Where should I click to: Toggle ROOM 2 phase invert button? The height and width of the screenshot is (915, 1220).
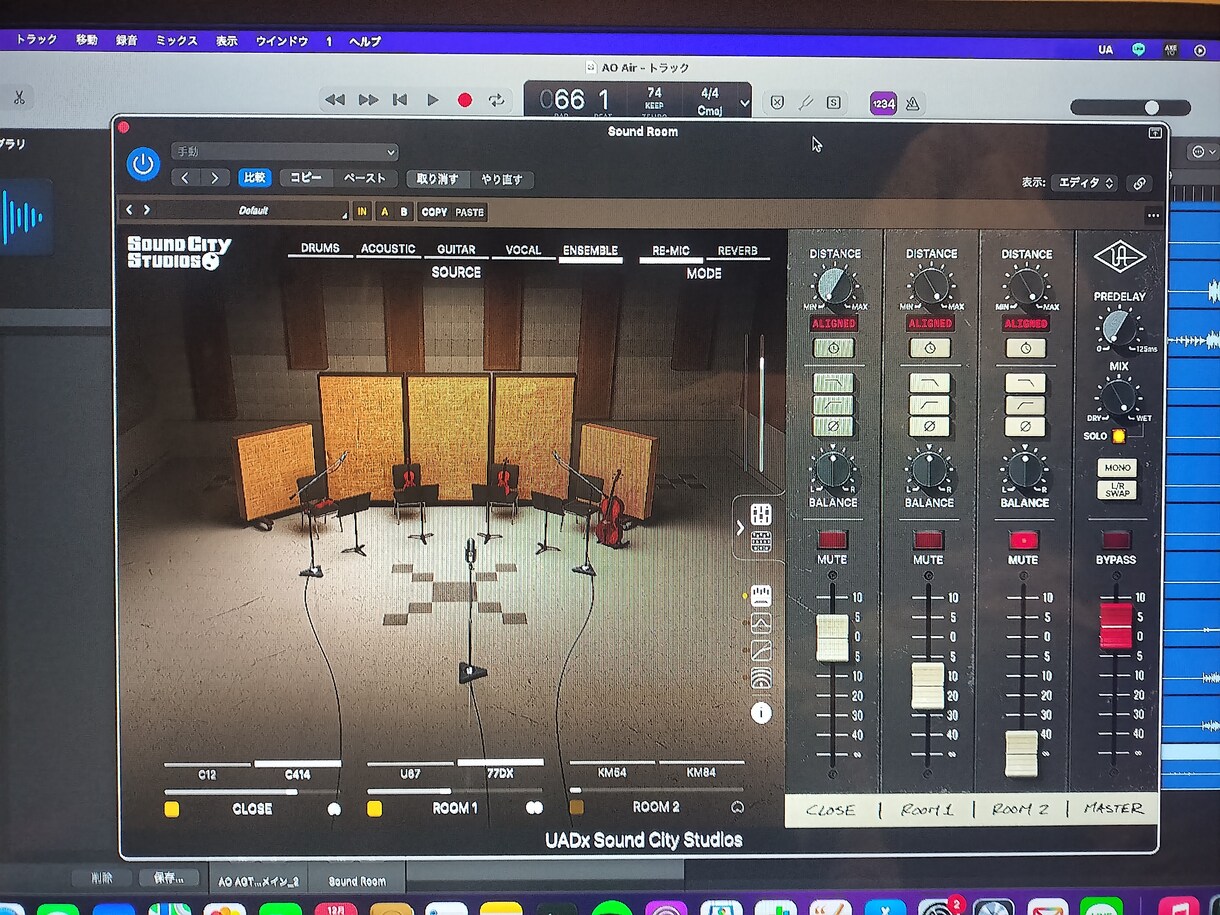pos(1025,427)
